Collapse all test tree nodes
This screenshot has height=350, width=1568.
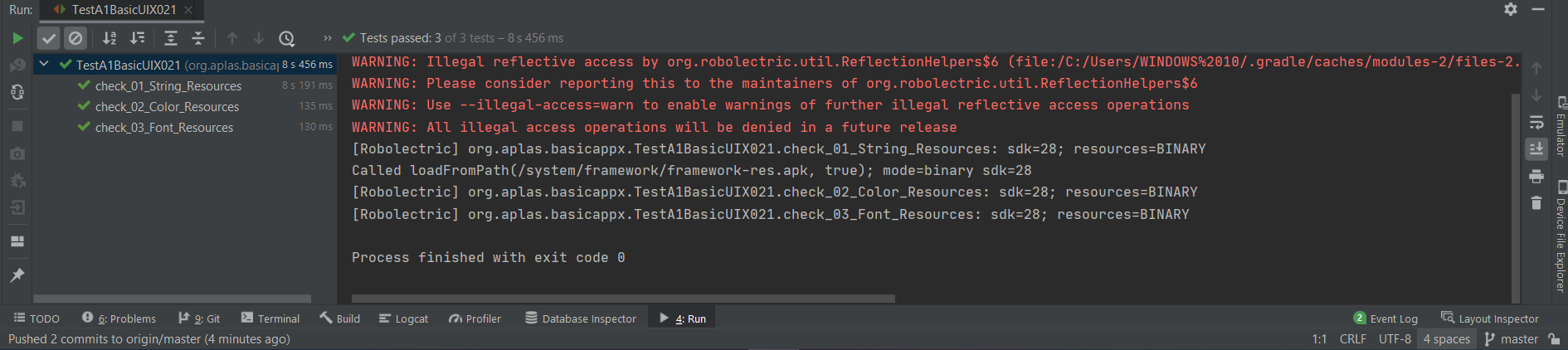pos(198,38)
